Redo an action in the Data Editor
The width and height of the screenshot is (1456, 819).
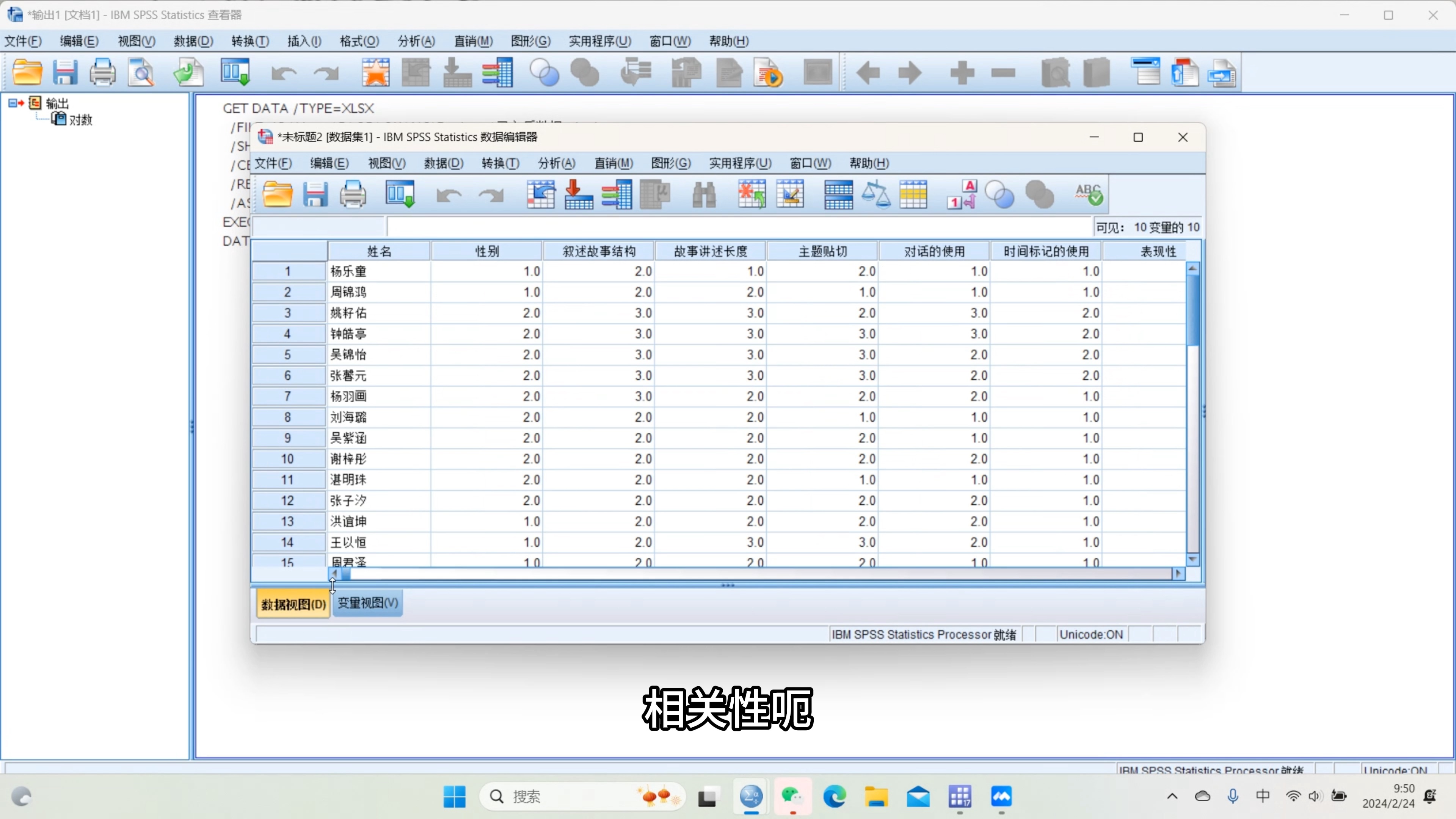pyautogui.click(x=491, y=195)
